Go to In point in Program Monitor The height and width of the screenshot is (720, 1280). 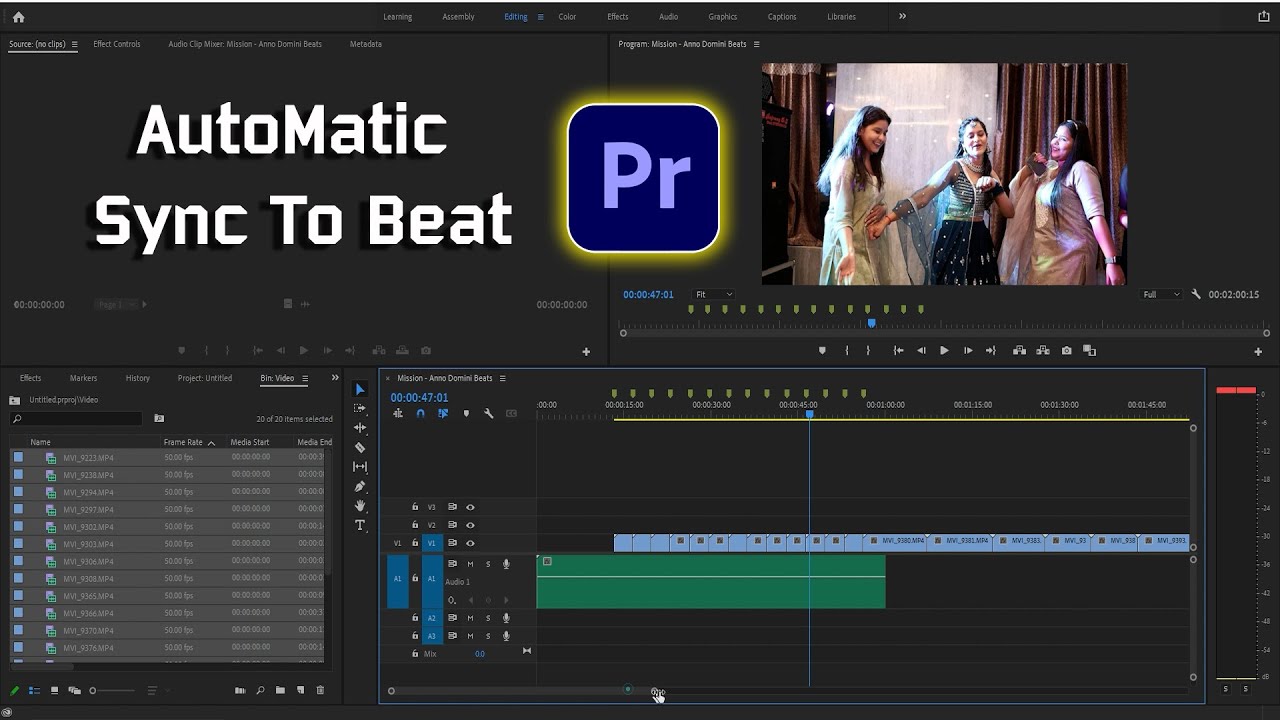tap(898, 351)
